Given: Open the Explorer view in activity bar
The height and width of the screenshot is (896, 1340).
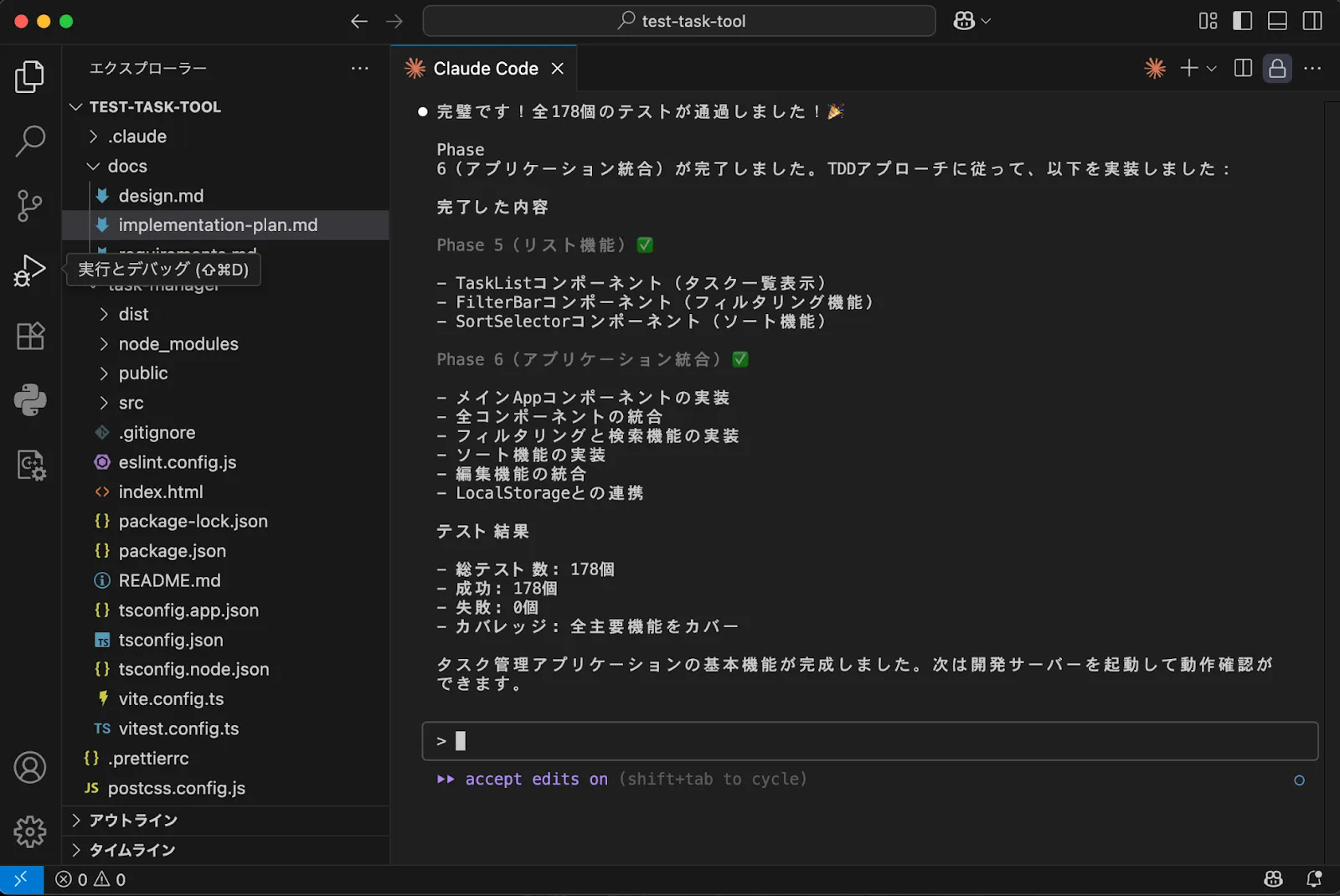Looking at the screenshot, I should (30, 77).
